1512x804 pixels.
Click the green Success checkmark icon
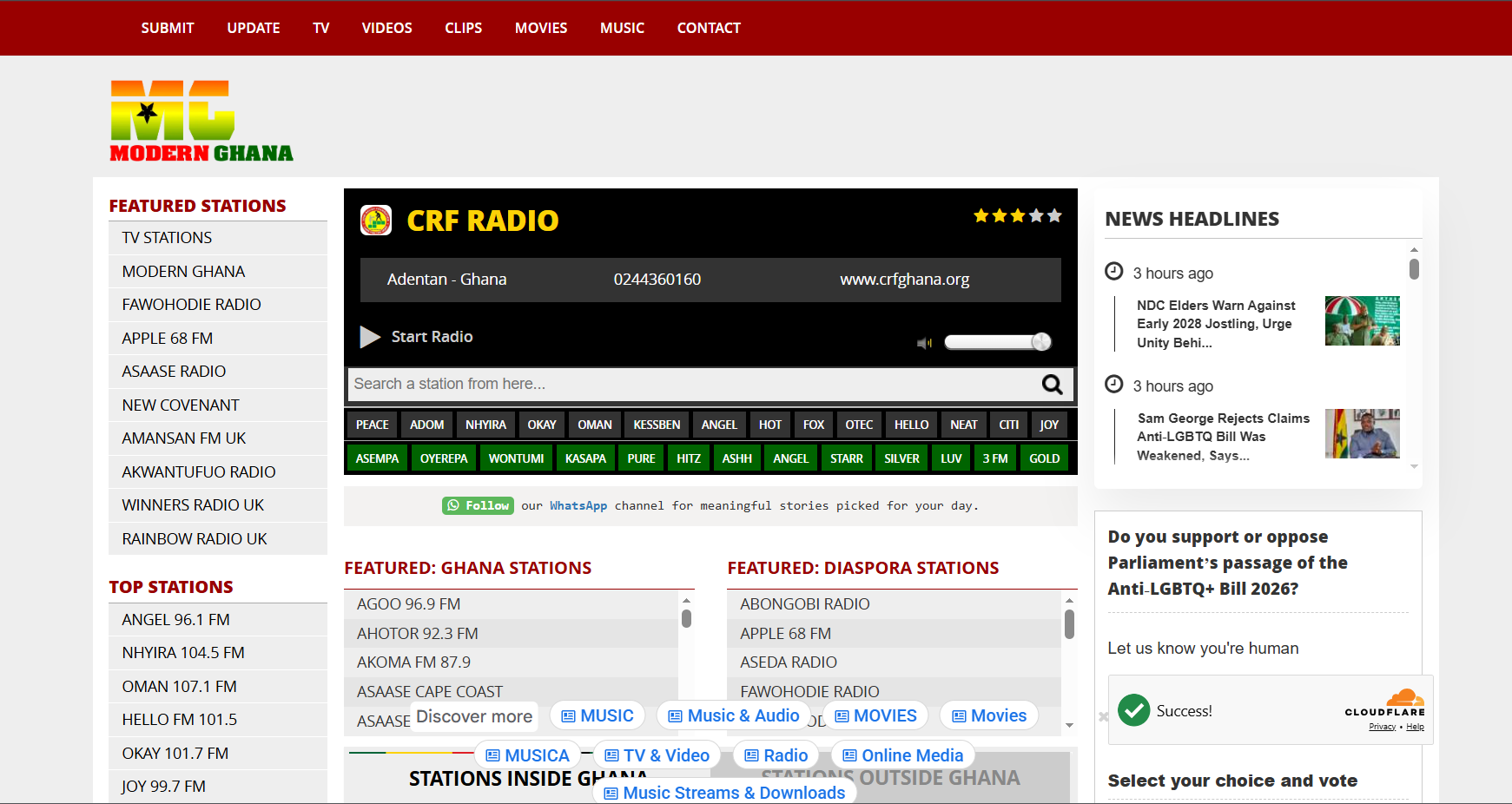coord(1133,710)
